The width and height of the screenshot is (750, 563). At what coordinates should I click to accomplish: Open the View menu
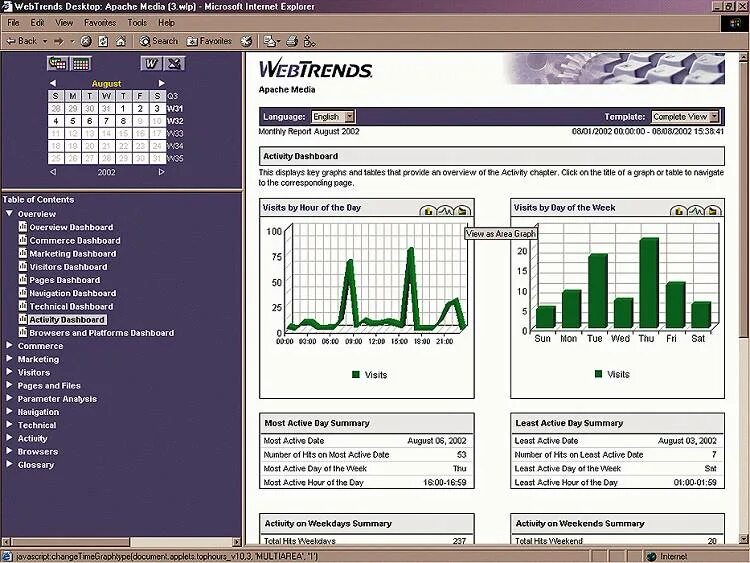click(64, 23)
